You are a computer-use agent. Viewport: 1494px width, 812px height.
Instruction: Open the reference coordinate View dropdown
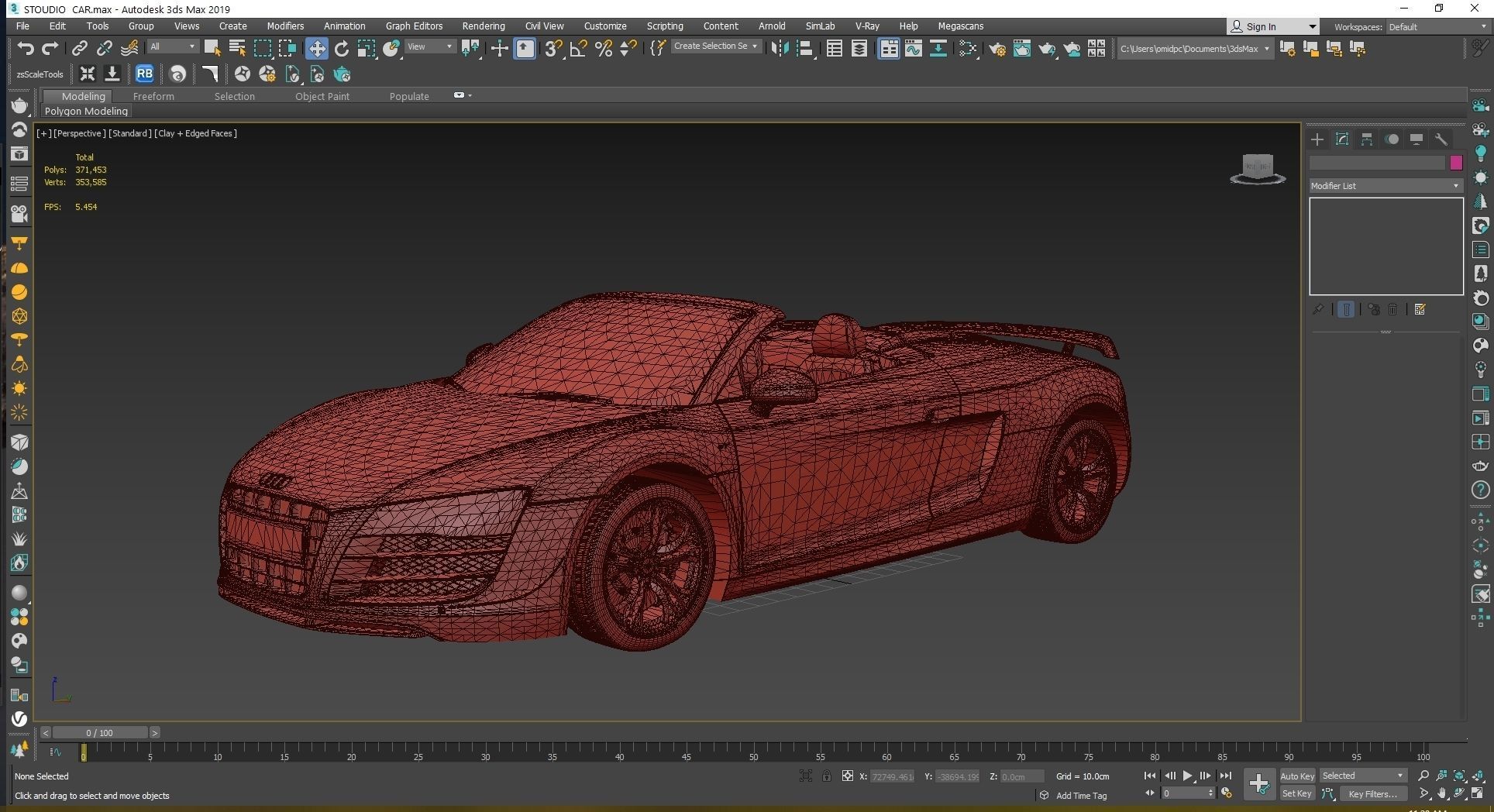coord(430,47)
